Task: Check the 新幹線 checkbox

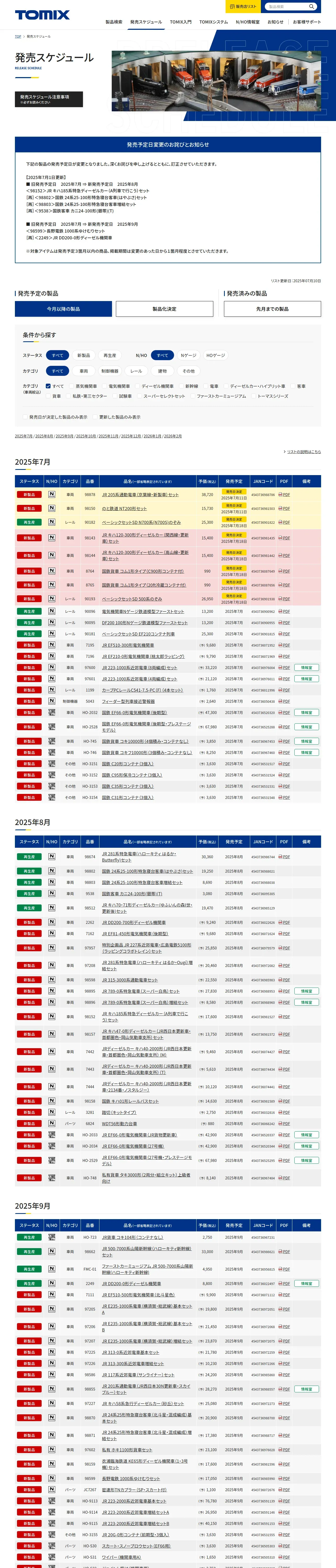Action: tap(181, 386)
